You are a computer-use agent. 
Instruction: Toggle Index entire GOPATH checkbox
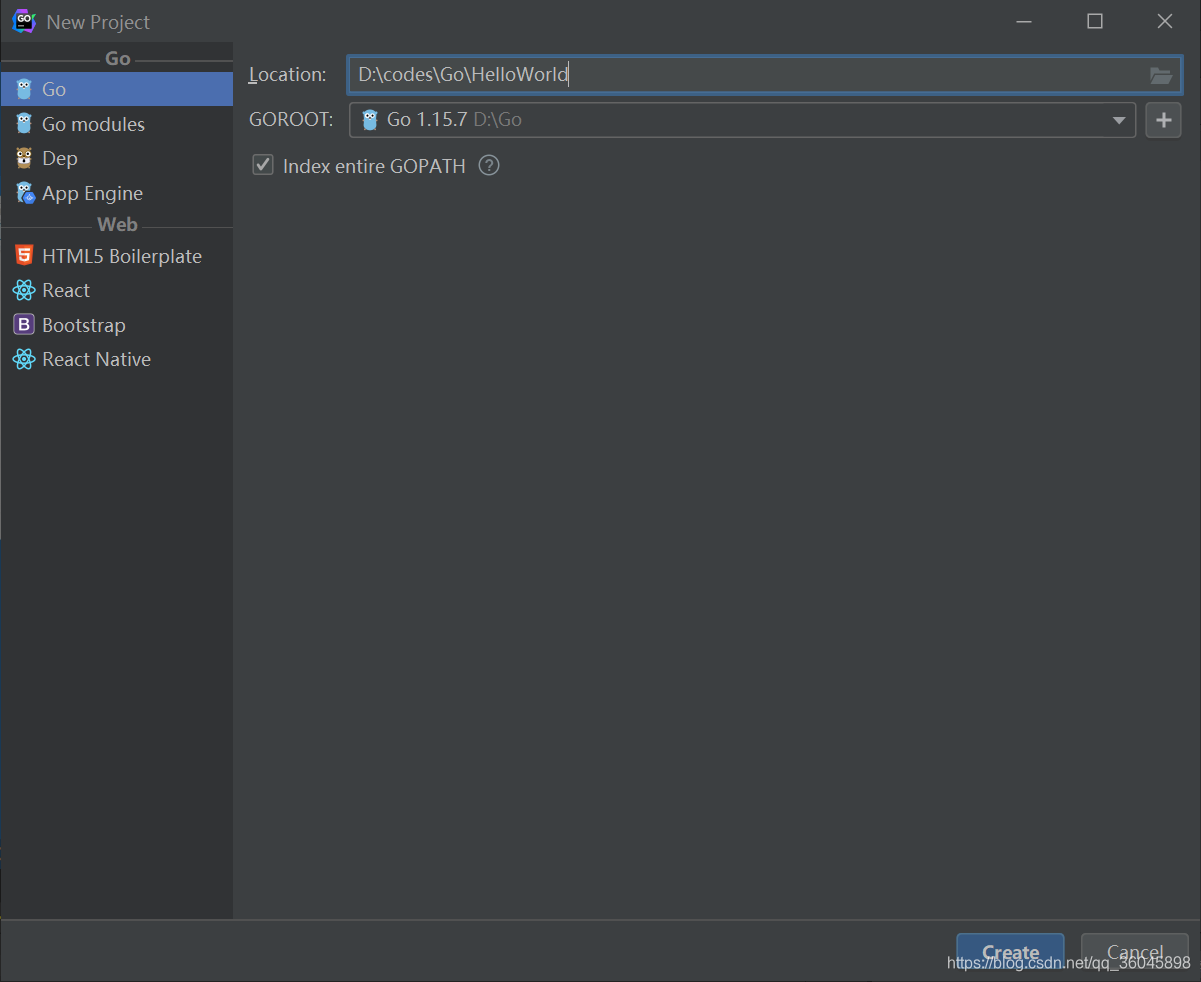[263, 165]
